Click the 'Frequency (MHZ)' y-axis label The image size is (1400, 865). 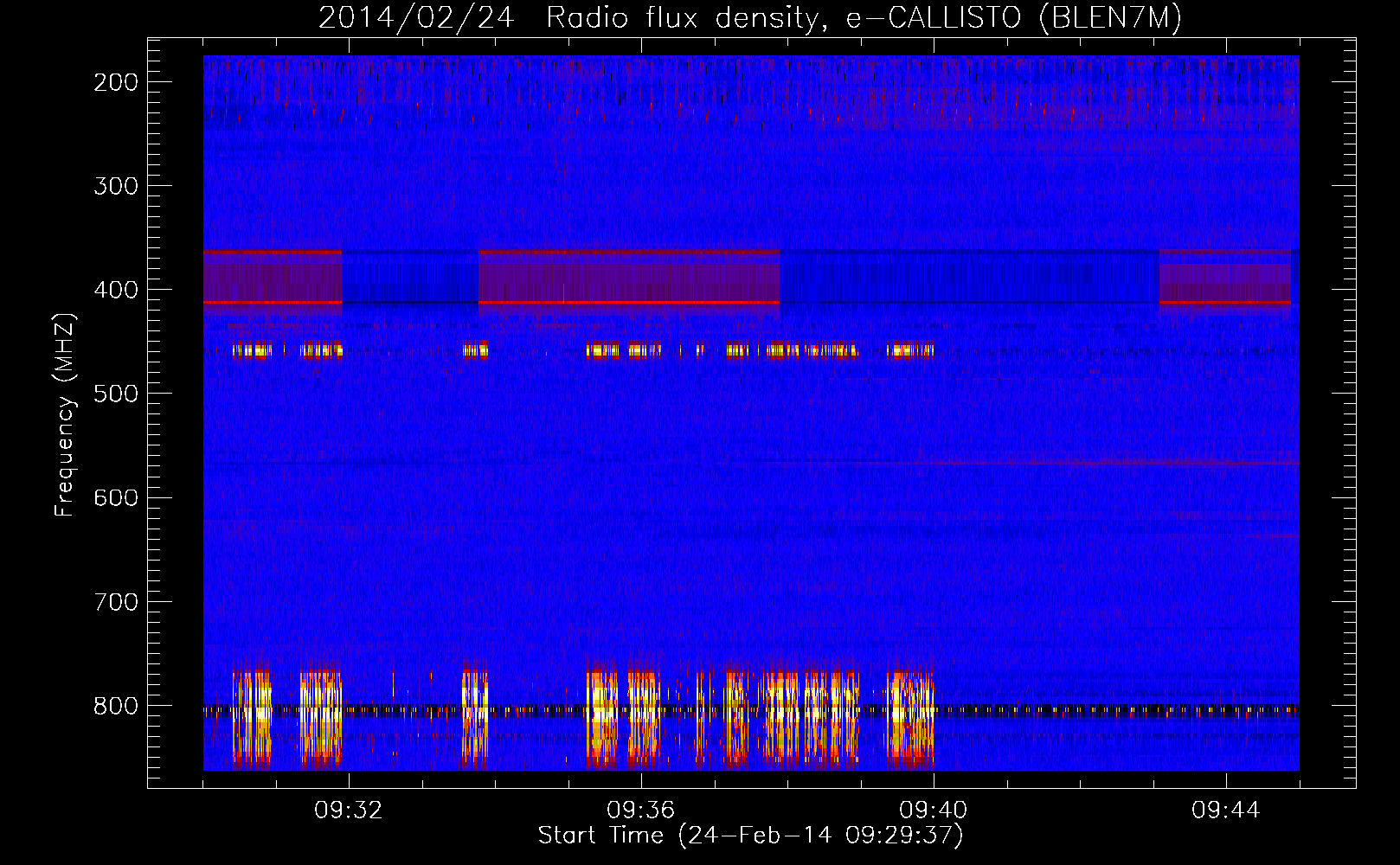(x=65, y=414)
